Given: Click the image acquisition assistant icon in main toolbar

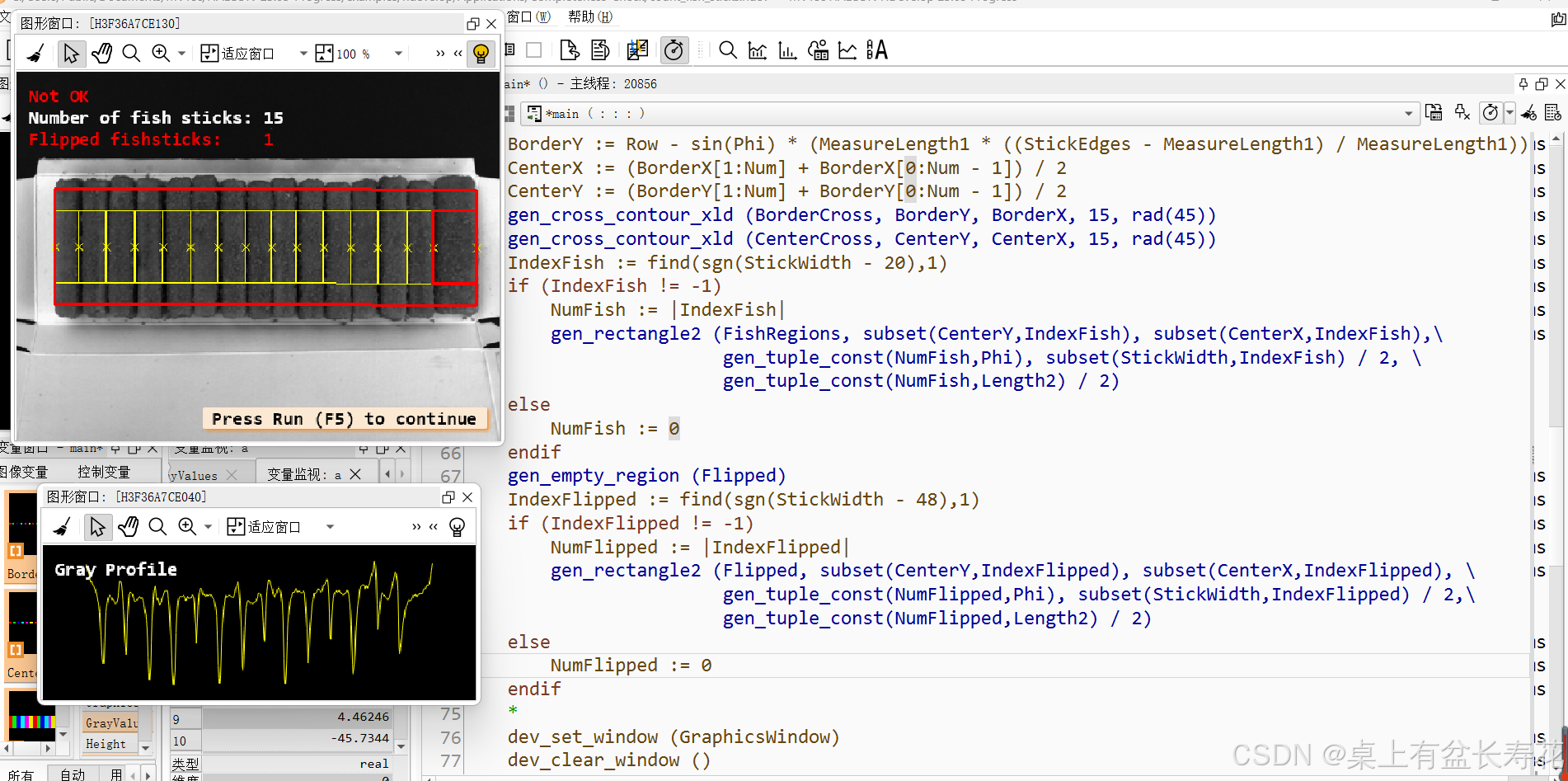Looking at the screenshot, I should pos(637,50).
